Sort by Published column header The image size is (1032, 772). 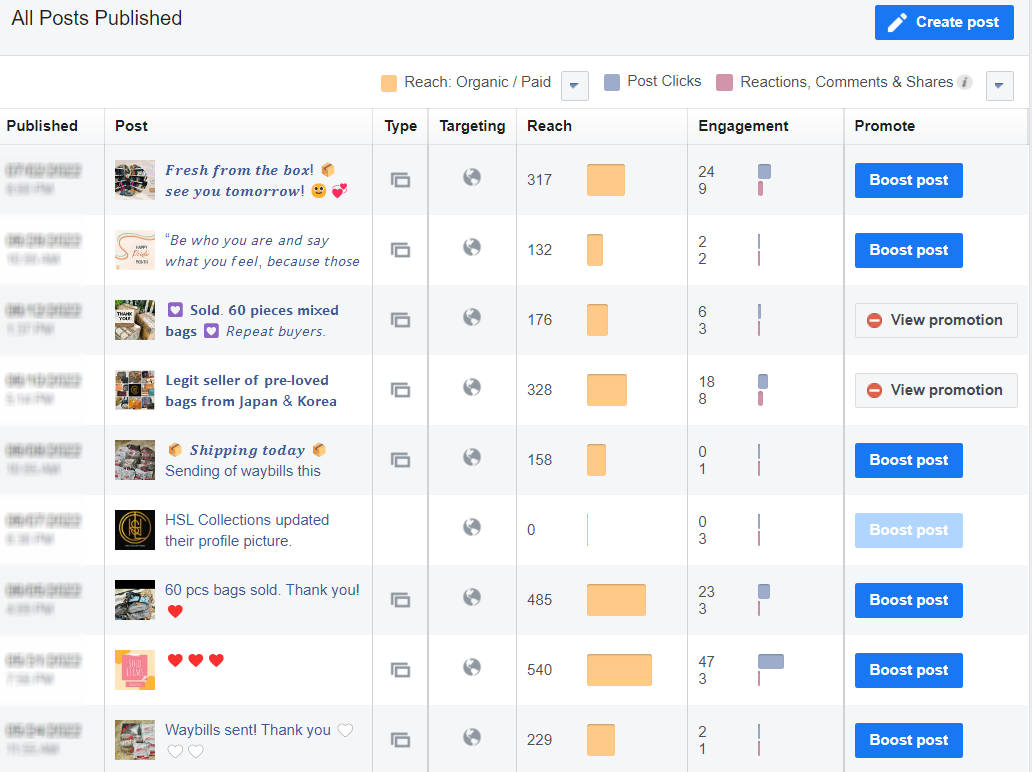click(x=42, y=126)
